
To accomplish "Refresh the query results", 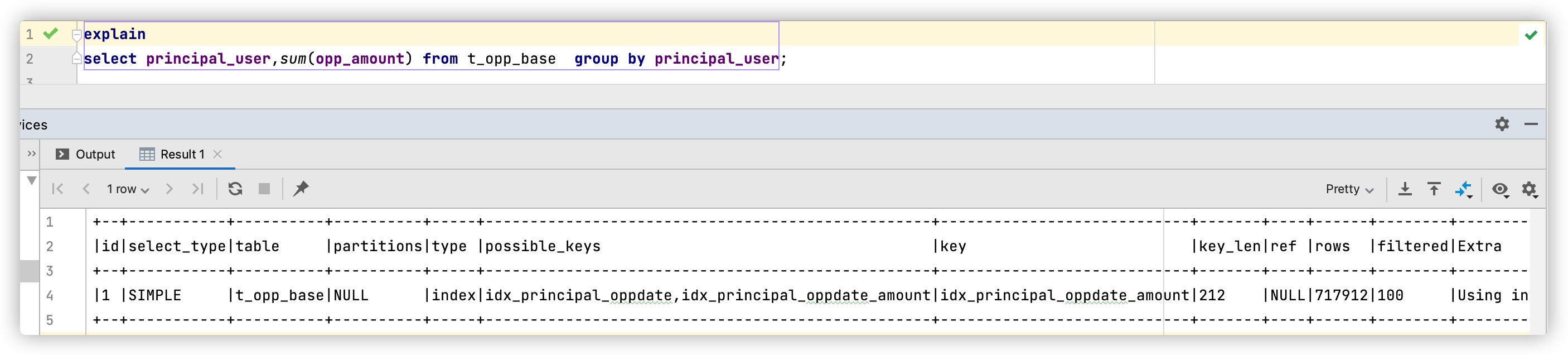I will tap(235, 189).
